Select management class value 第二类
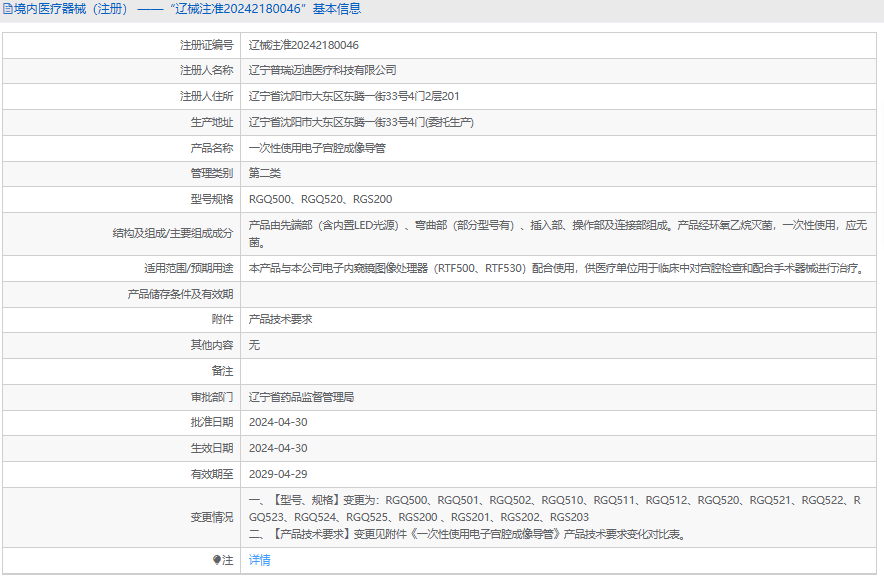This screenshot has width=884, height=579. point(264,173)
